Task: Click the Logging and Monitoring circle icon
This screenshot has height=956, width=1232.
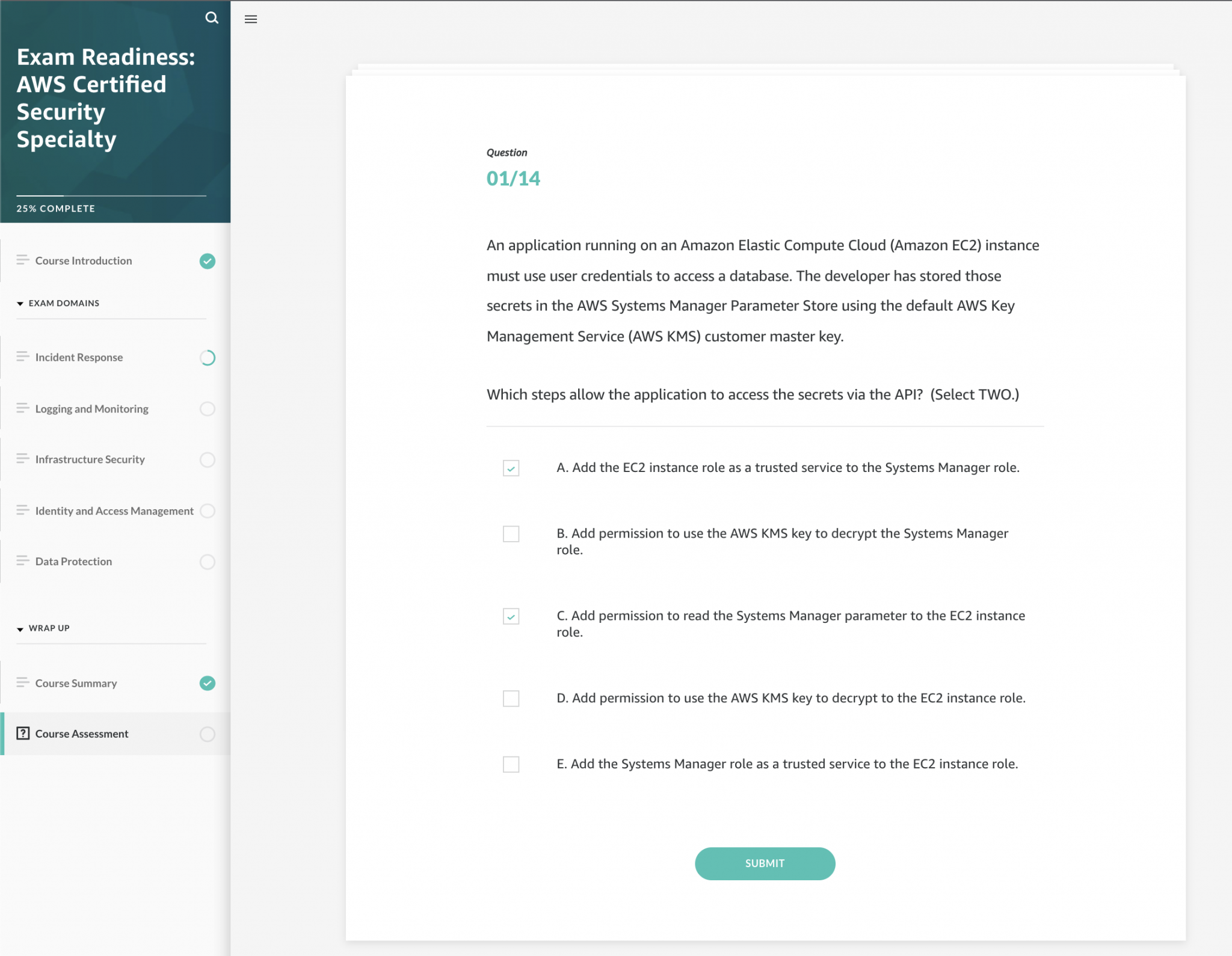Action: [x=207, y=408]
